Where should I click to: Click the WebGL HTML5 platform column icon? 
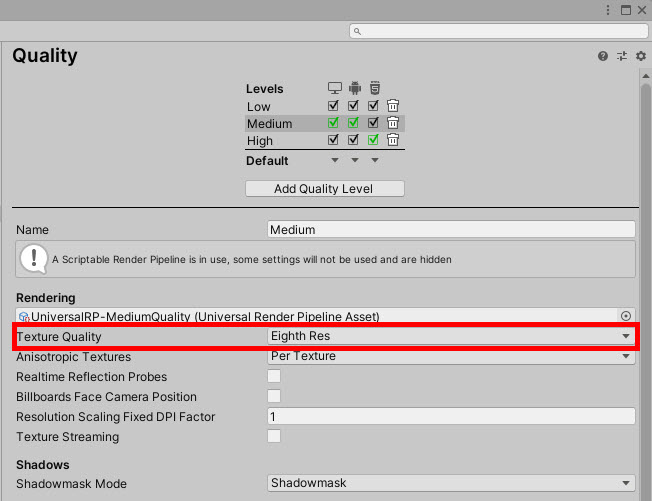coord(375,88)
